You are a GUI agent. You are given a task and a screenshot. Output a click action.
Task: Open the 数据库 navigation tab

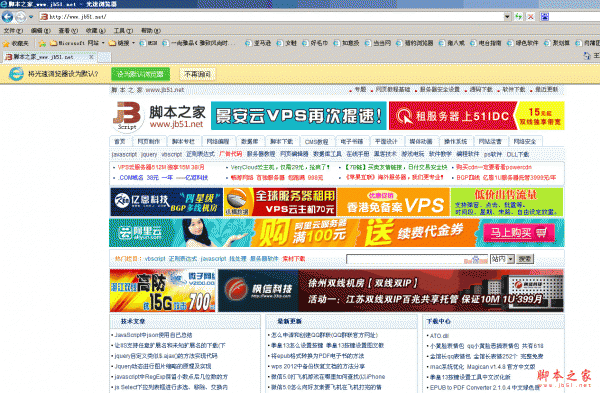coord(249,142)
